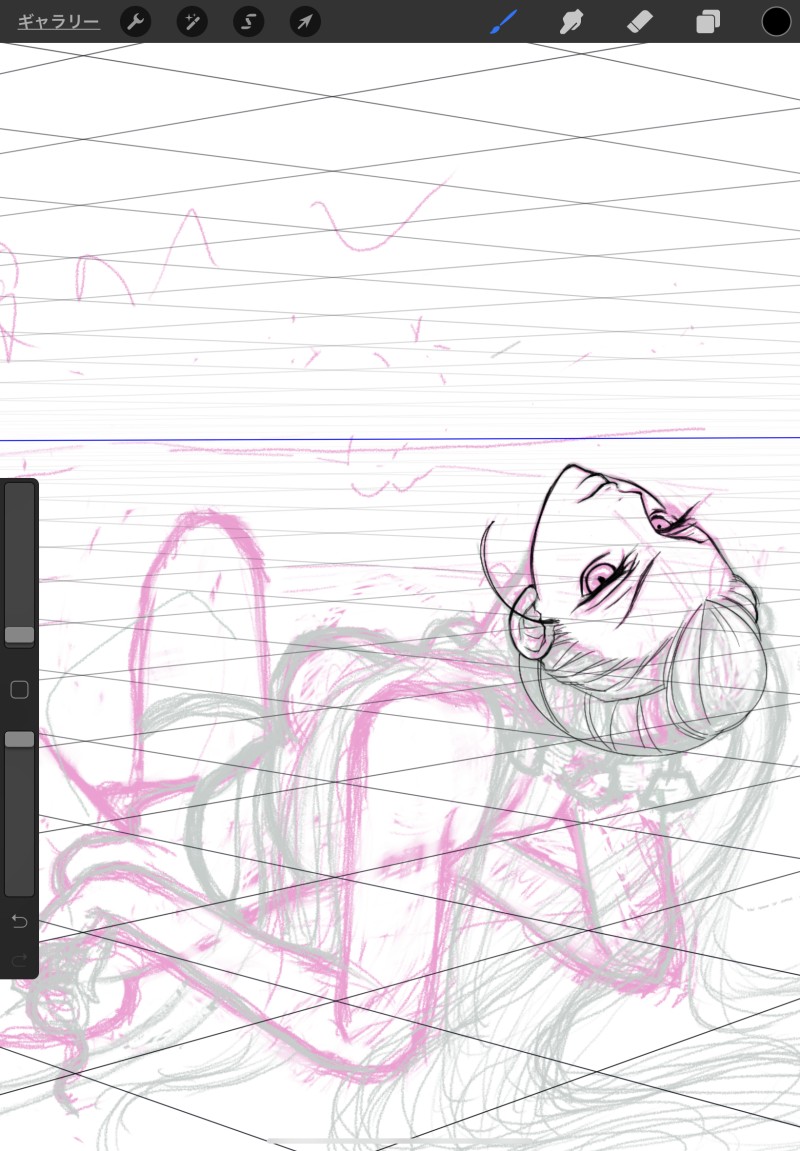Adjust the brush opacity slider handle
The image size is (800, 1151).
(x=20, y=739)
